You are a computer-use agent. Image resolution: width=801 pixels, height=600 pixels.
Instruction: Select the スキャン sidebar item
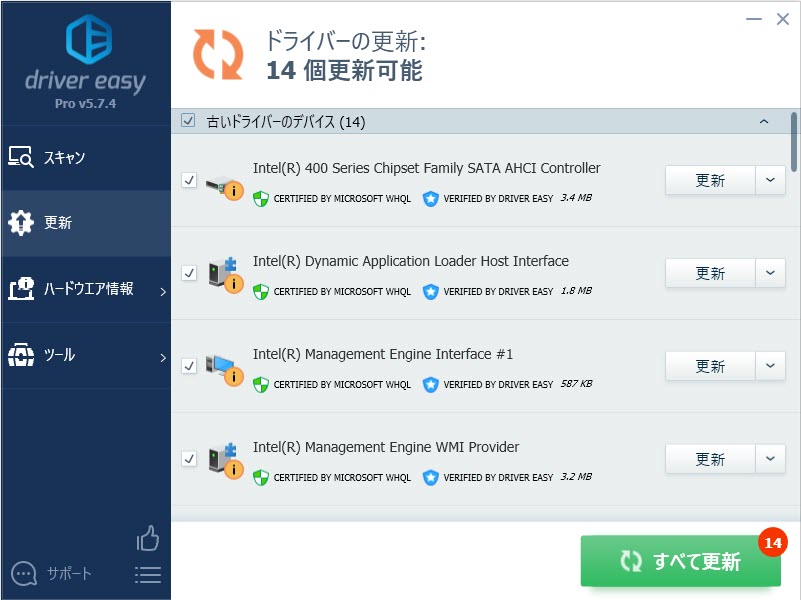pos(86,157)
